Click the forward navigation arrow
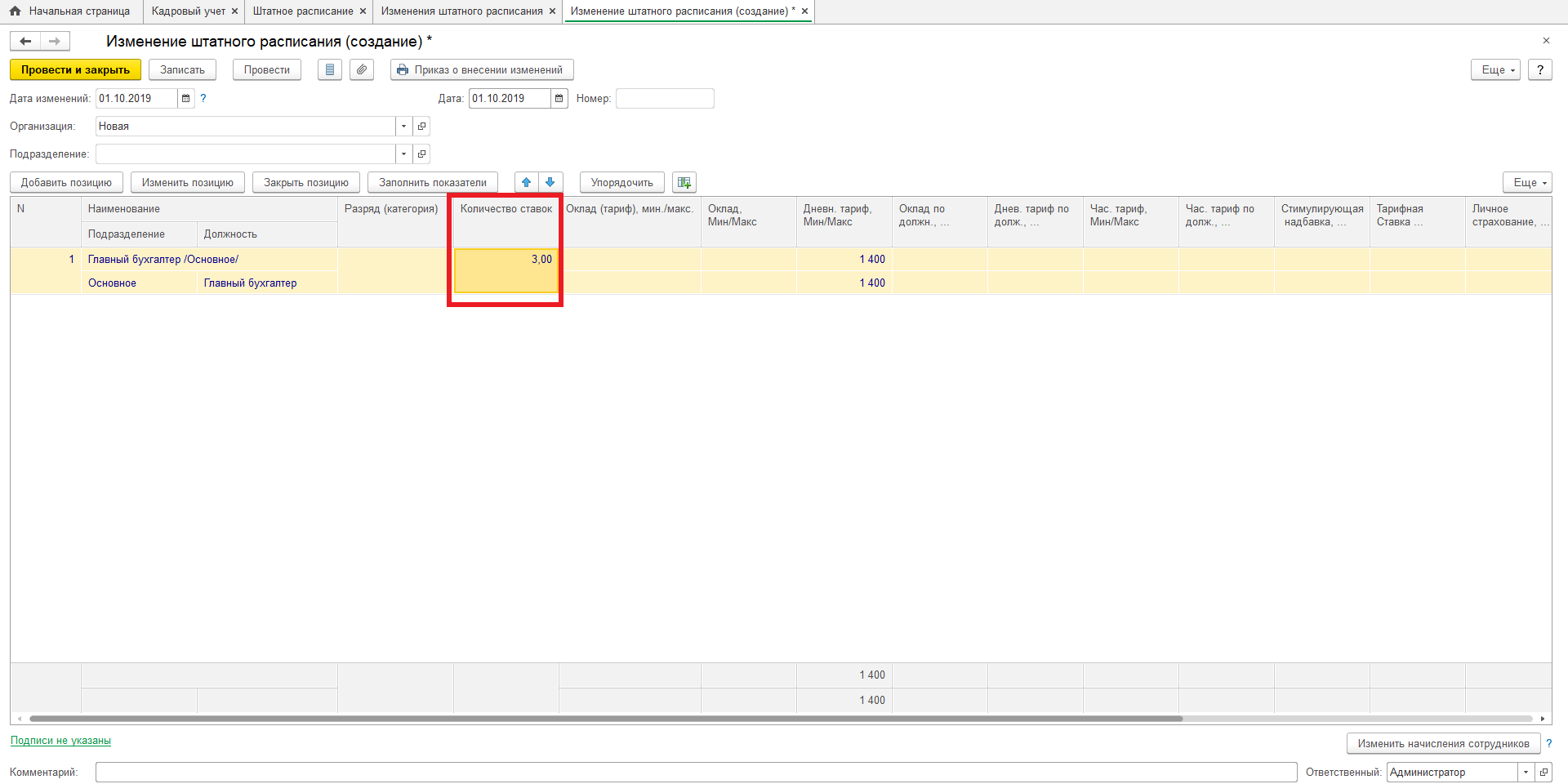1568x784 pixels. click(55, 41)
